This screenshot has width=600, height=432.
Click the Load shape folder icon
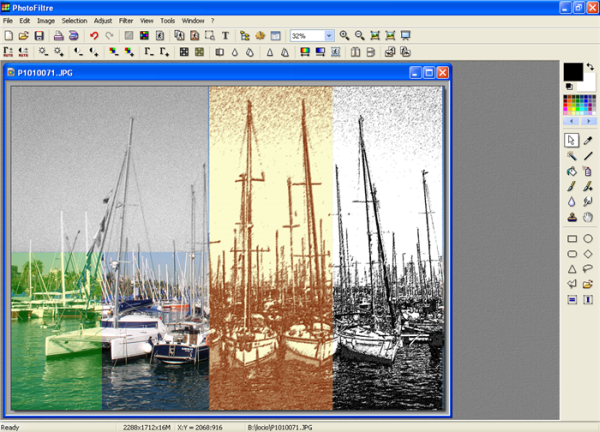tap(588, 284)
